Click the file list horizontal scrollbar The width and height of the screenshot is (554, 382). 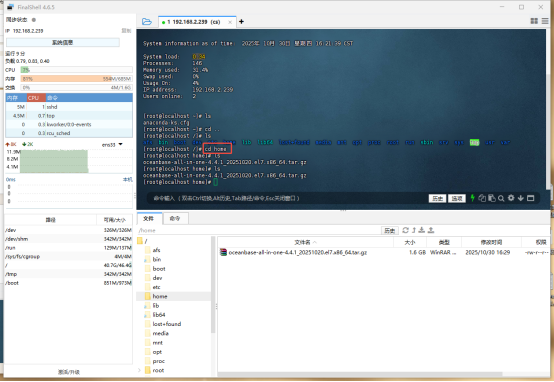pyautogui.click(x=360, y=374)
